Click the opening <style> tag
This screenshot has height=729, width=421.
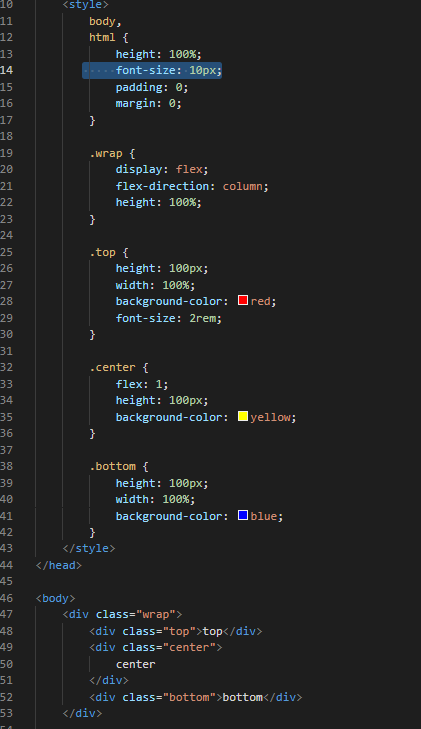pyautogui.click(x=86, y=5)
